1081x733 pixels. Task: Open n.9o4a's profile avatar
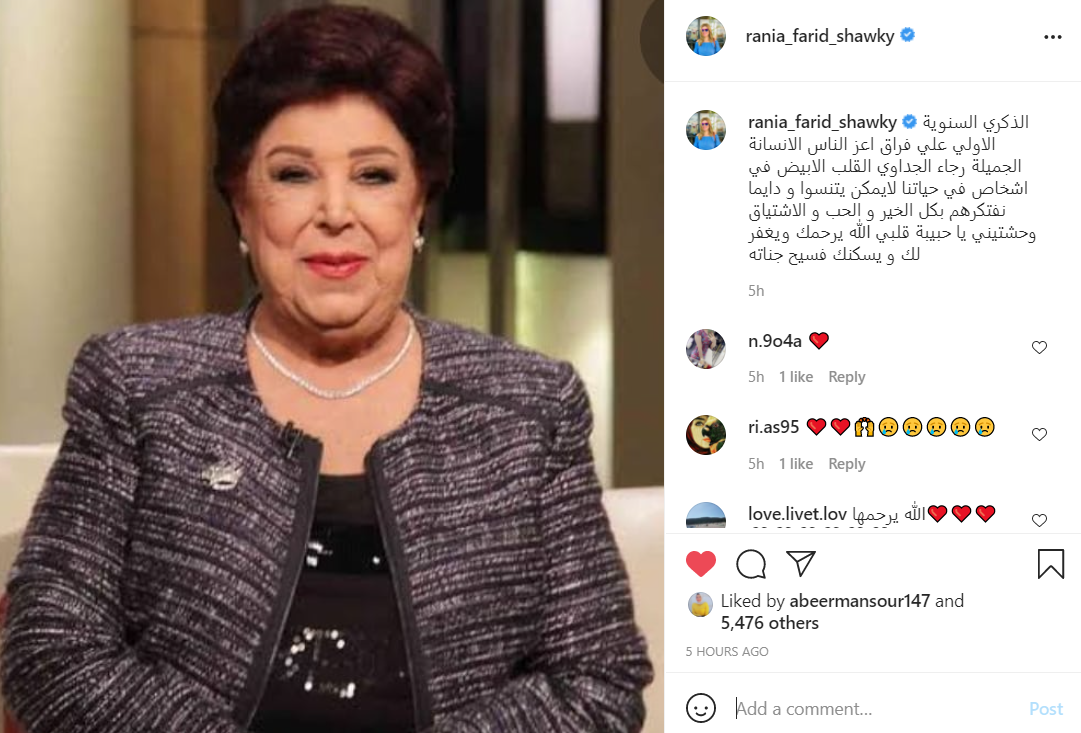[706, 349]
